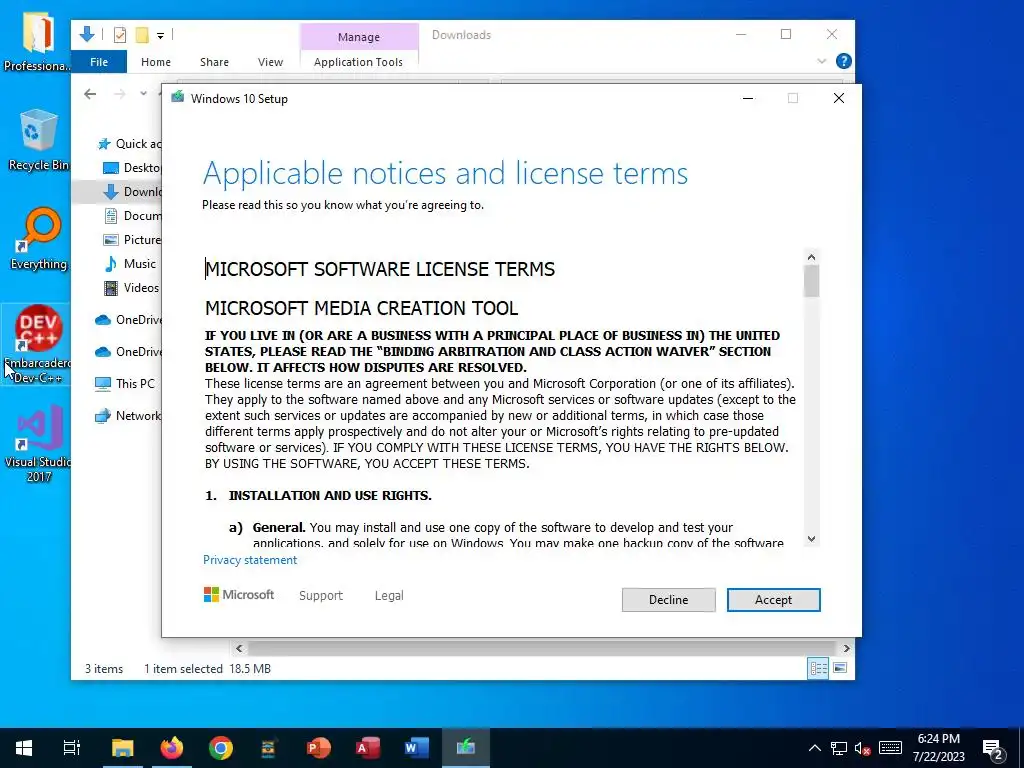Click the Windows 10 Setup title icon
The height and width of the screenshot is (768, 1024).
click(x=178, y=98)
